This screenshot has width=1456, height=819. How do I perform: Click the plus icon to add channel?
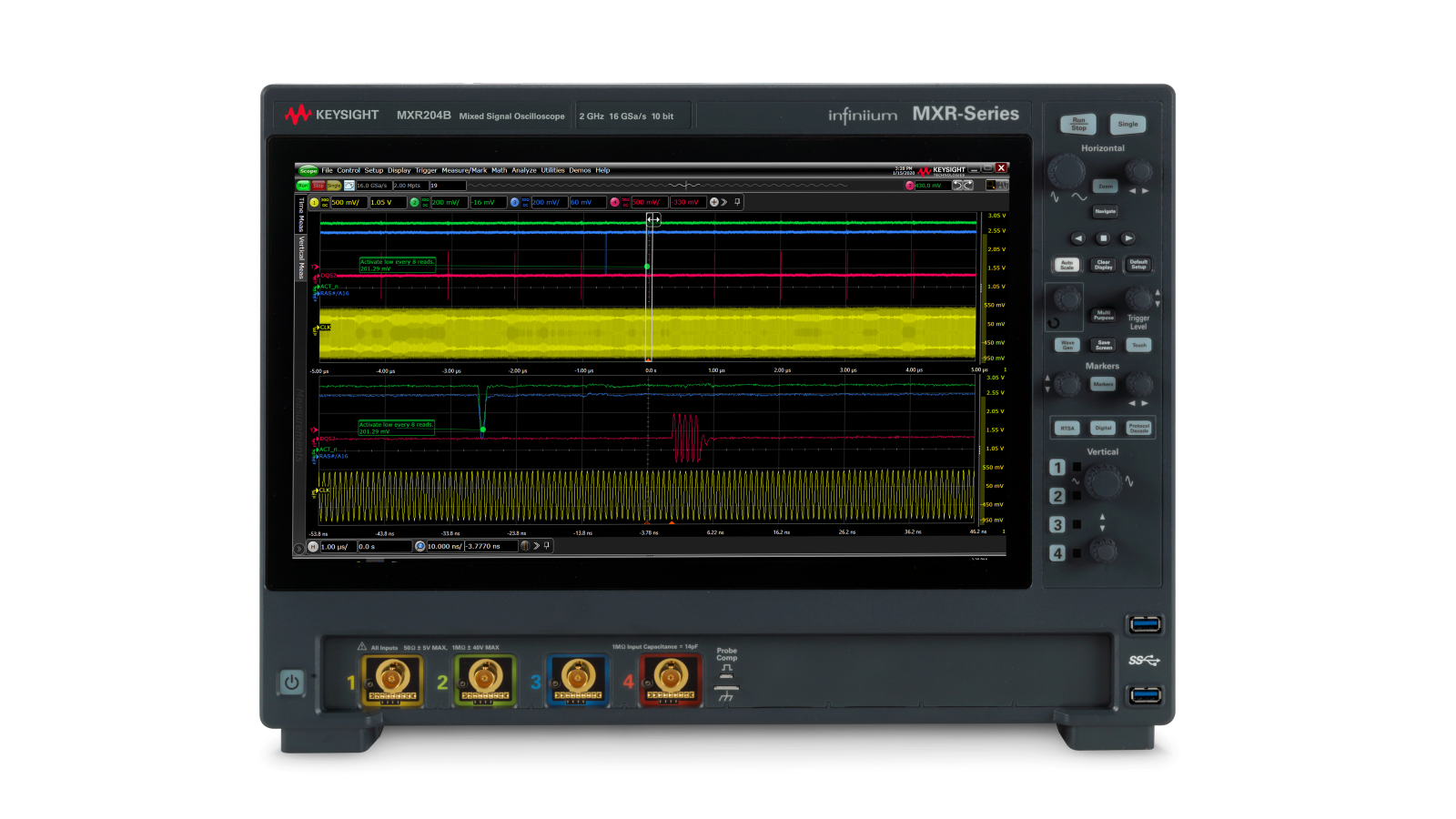tap(714, 202)
